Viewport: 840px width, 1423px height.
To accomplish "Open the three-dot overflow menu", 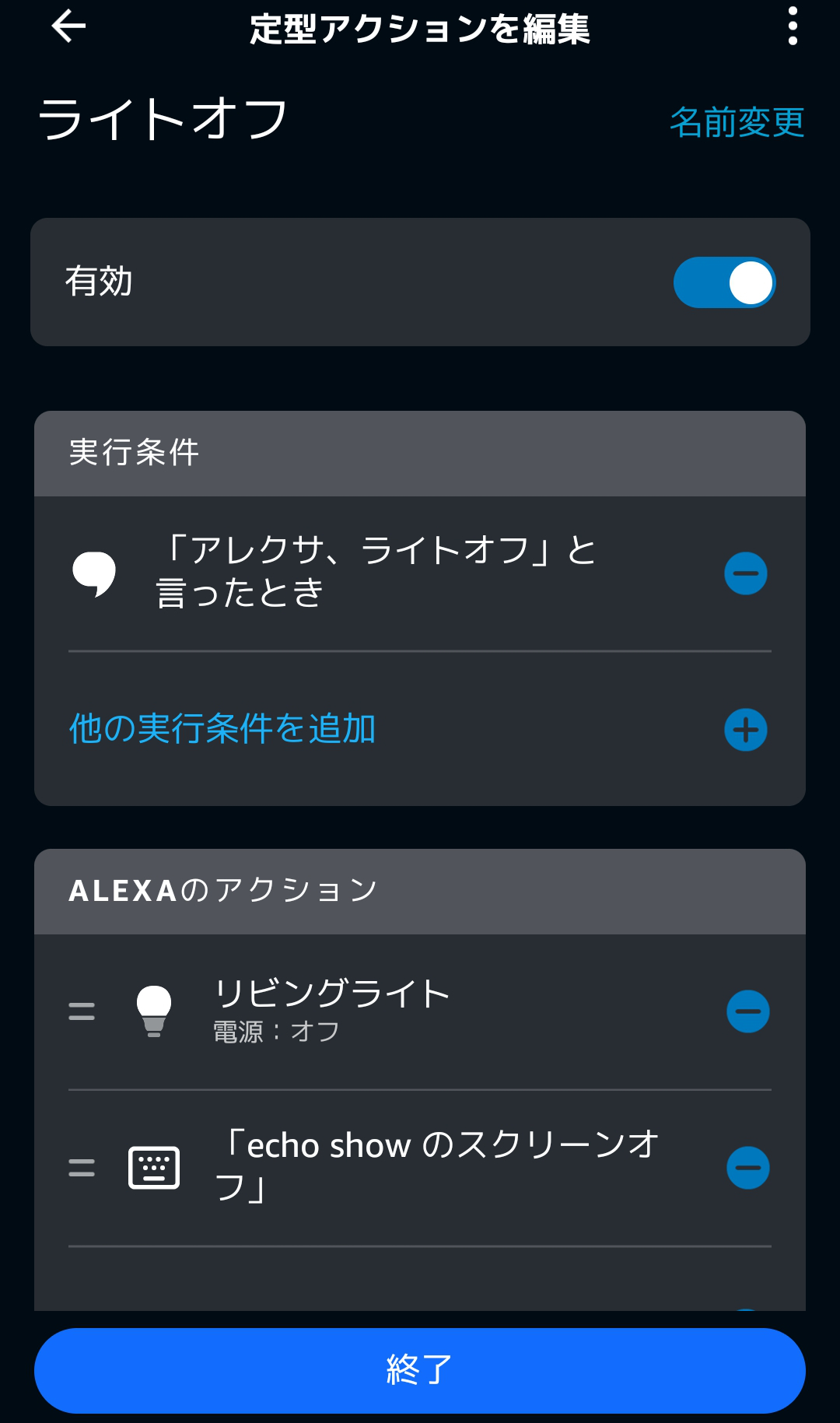I will pos(793,26).
